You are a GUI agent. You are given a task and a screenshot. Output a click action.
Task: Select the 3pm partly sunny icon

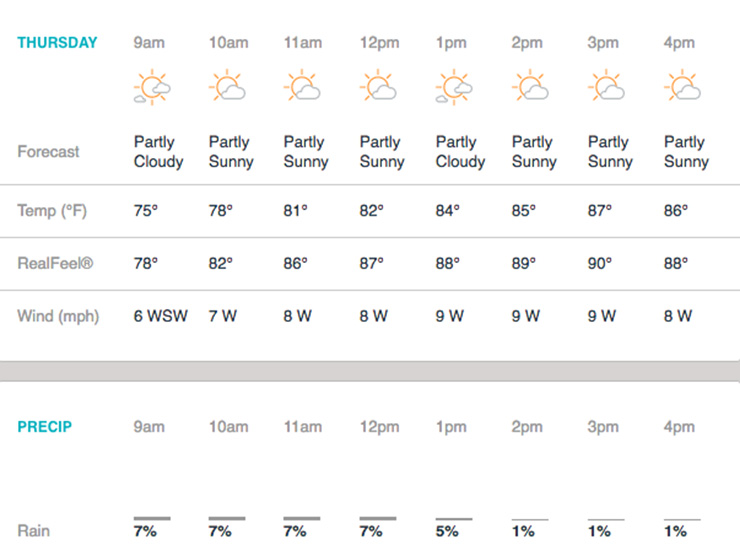pos(606,85)
